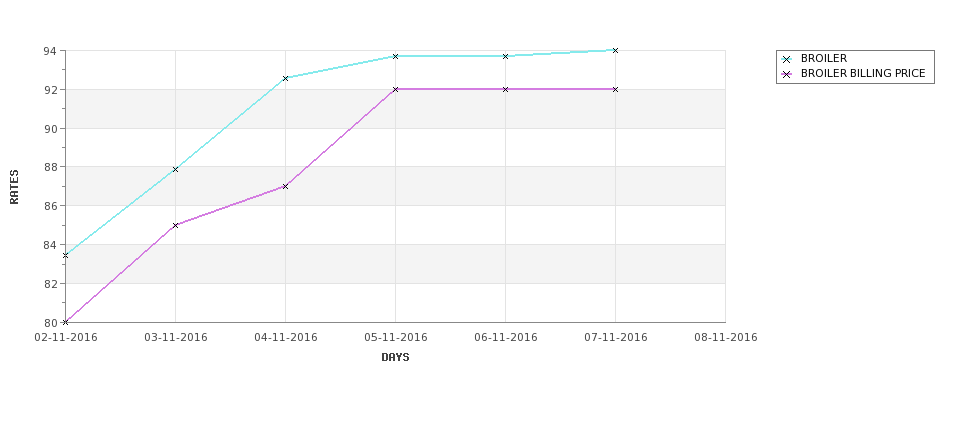This screenshot has height=429, width=975.
Task: Click the BROILER legend label
Action: pos(824,58)
